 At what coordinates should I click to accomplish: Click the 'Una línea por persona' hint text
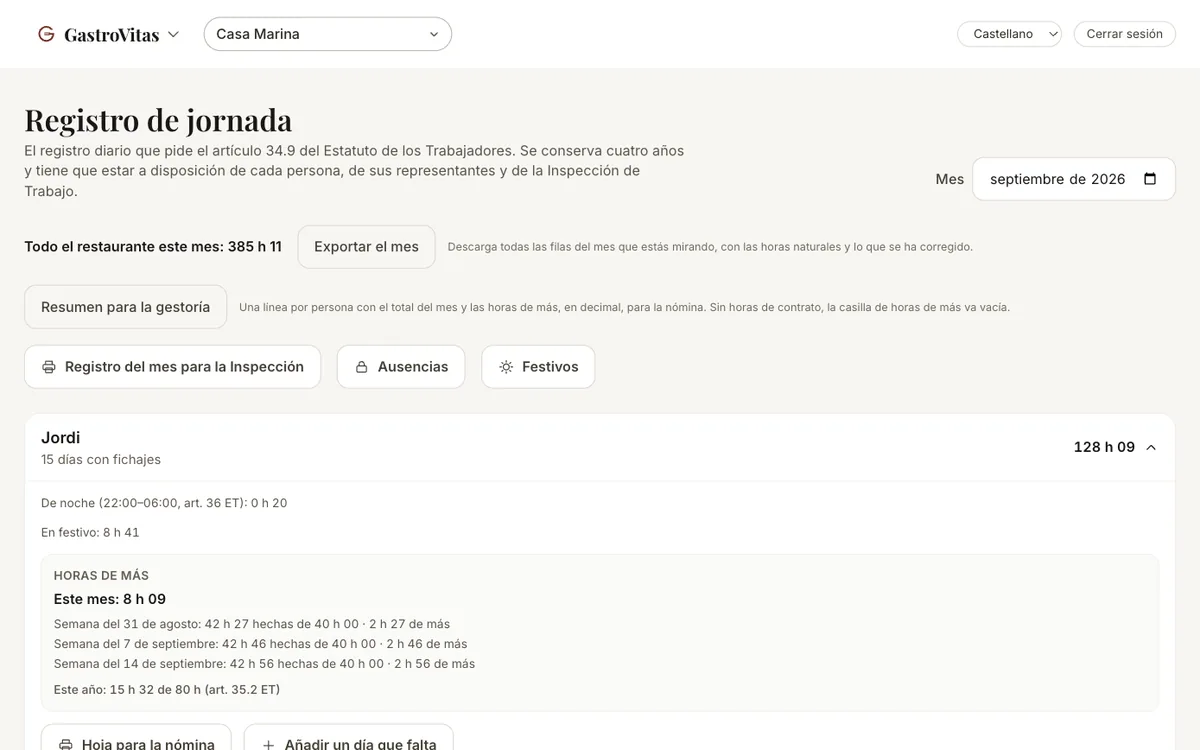tap(624, 307)
